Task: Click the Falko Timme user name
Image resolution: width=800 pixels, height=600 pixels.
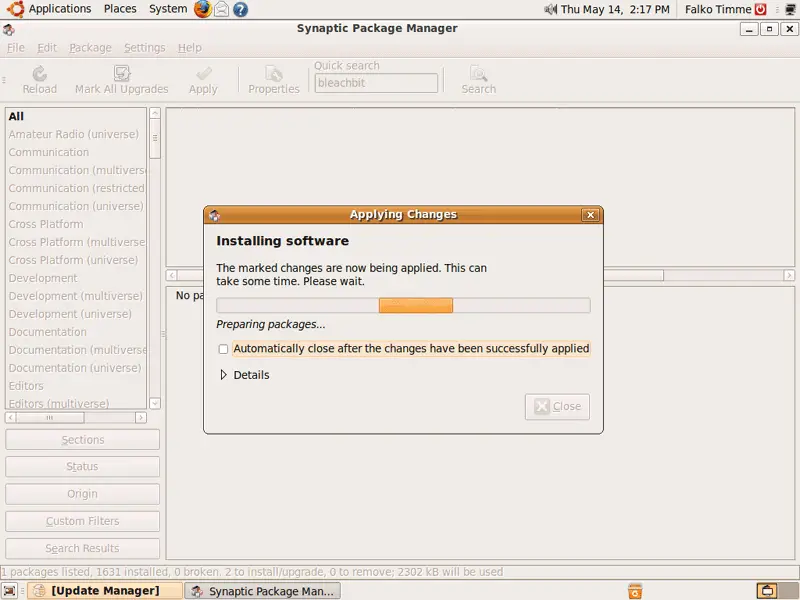Action: click(x=718, y=9)
